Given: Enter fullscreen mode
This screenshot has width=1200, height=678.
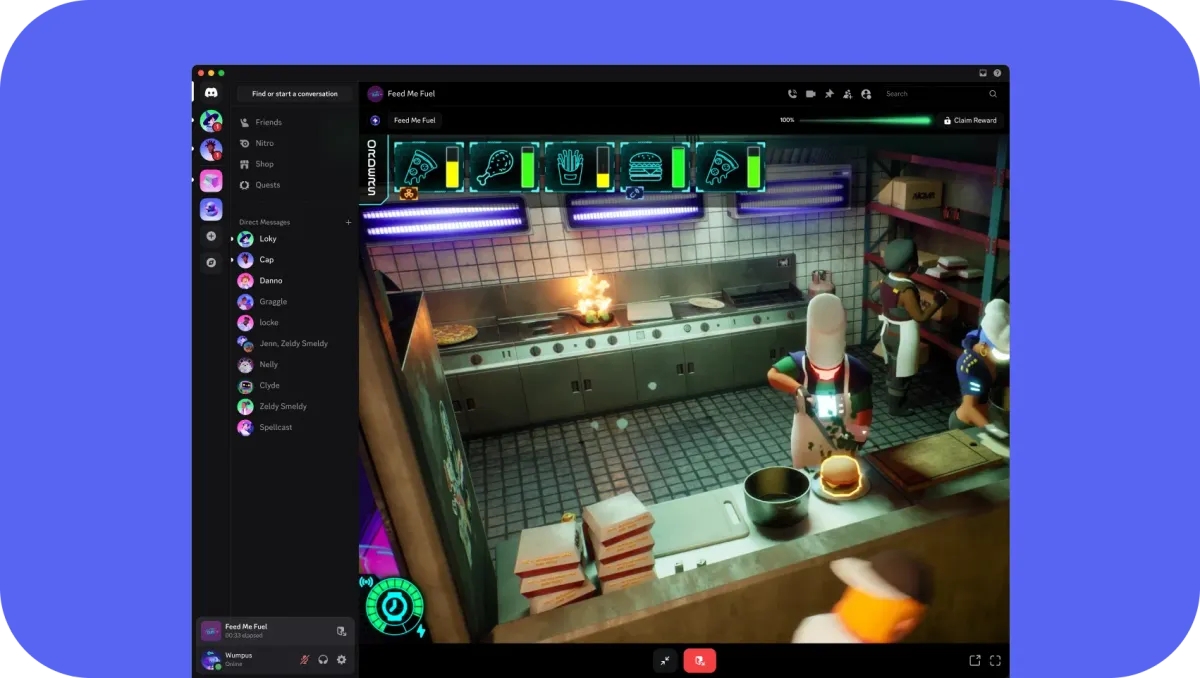Looking at the screenshot, I should coord(995,660).
